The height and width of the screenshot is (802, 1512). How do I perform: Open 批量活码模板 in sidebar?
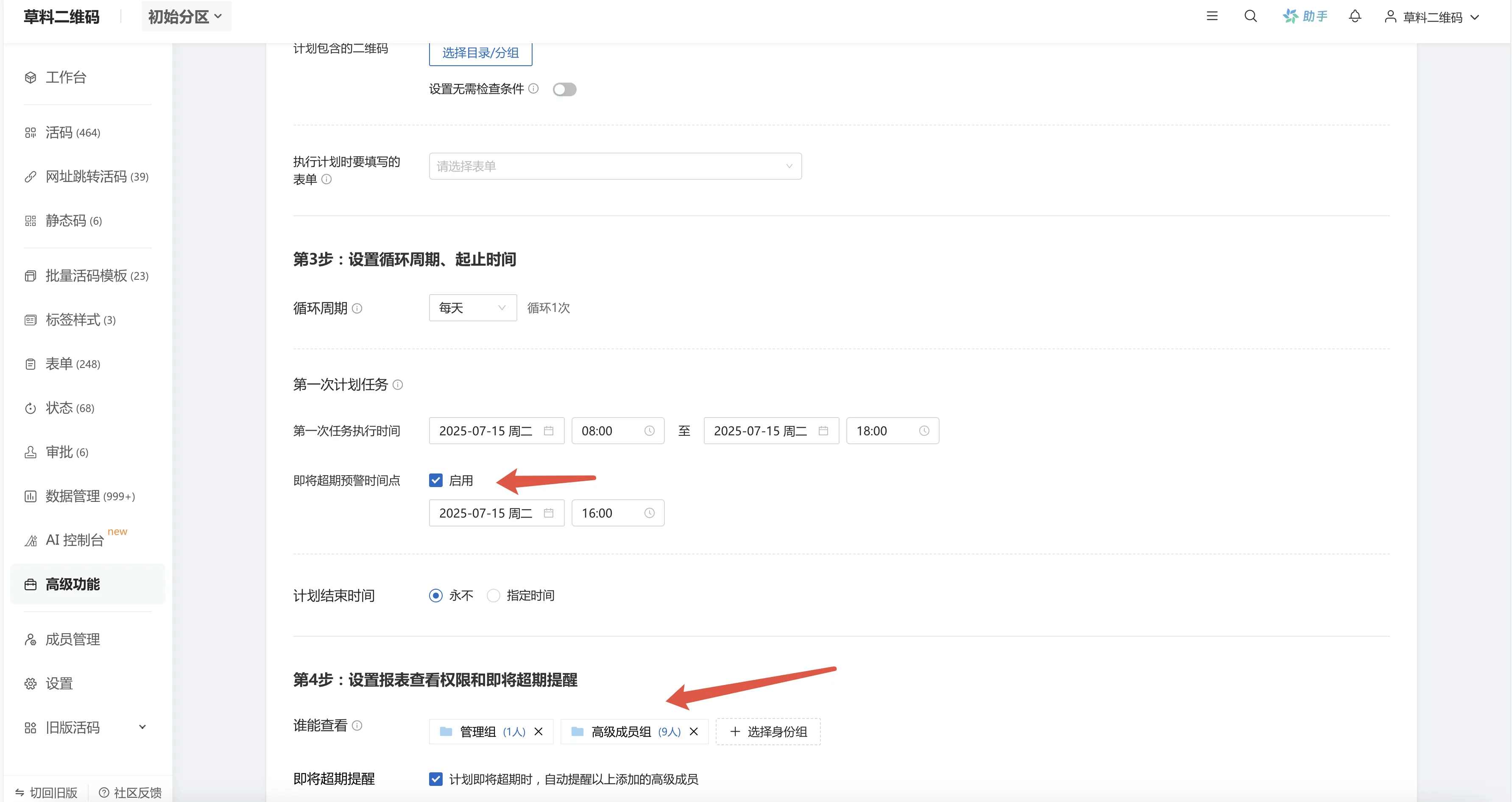[x=87, y=276]
